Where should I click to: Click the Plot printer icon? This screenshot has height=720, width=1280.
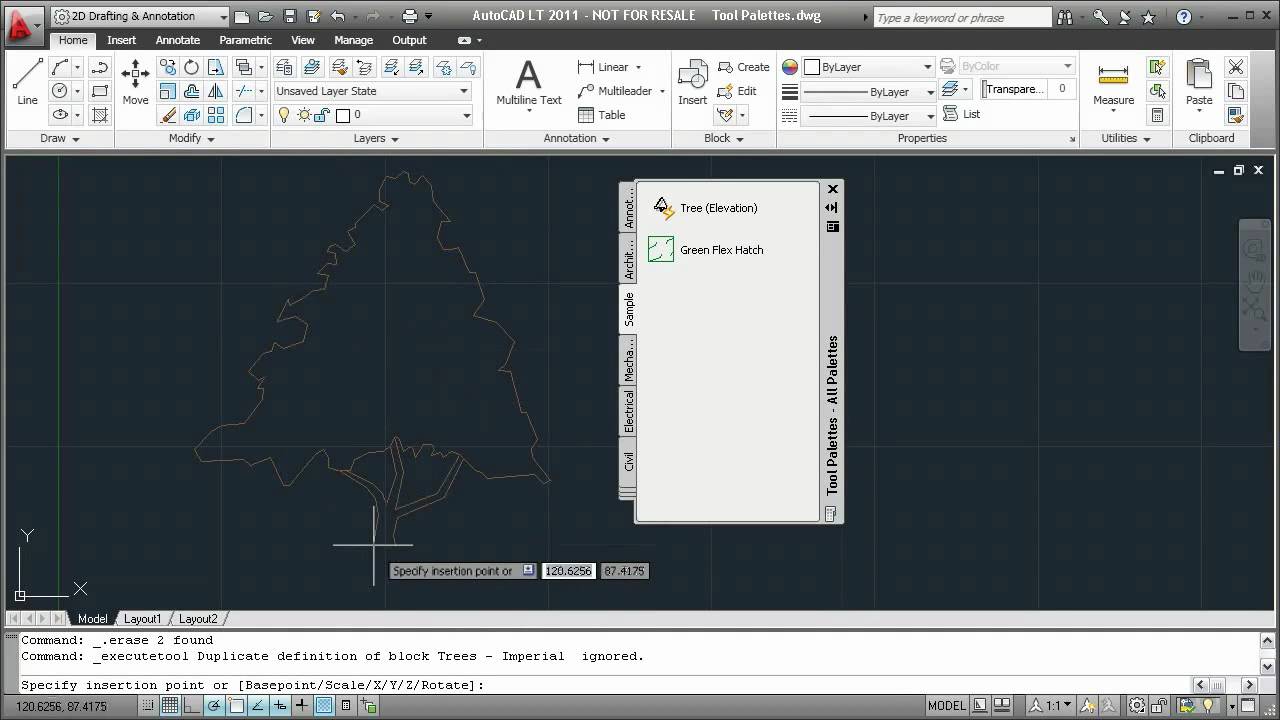(409, 16)
